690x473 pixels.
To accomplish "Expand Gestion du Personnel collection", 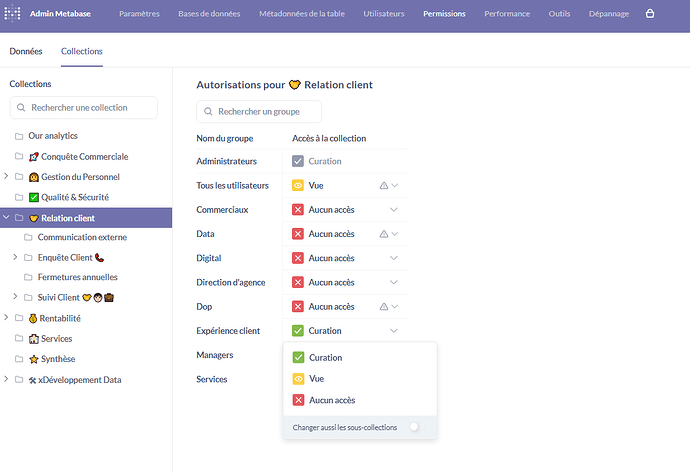I will (x=6, y=176).
